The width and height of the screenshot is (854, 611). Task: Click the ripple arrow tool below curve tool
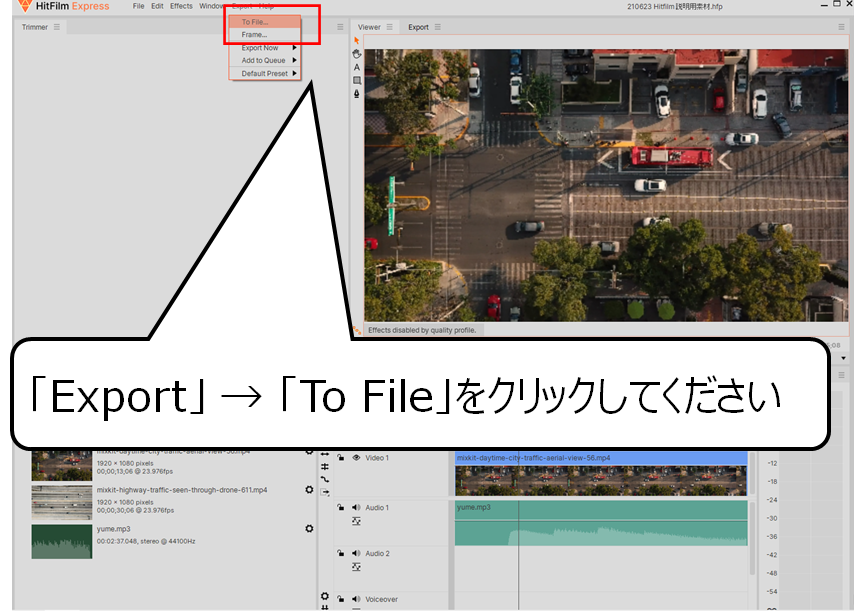click(325, 492)
